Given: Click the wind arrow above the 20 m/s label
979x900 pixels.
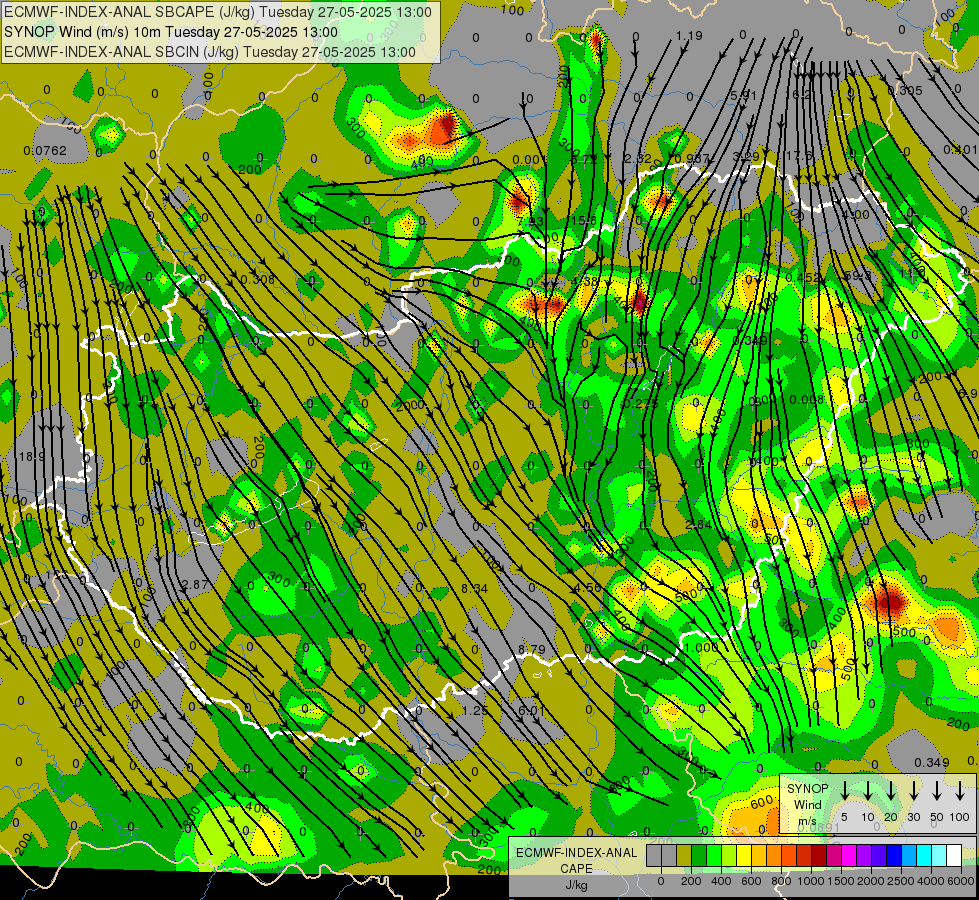Looking at the screenshot, I should coord(890,791).
